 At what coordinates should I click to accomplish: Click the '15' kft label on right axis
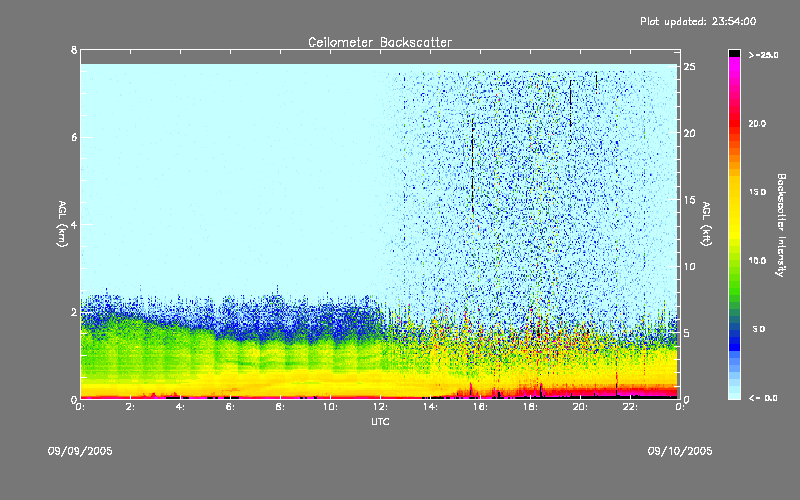coord(689,200)
